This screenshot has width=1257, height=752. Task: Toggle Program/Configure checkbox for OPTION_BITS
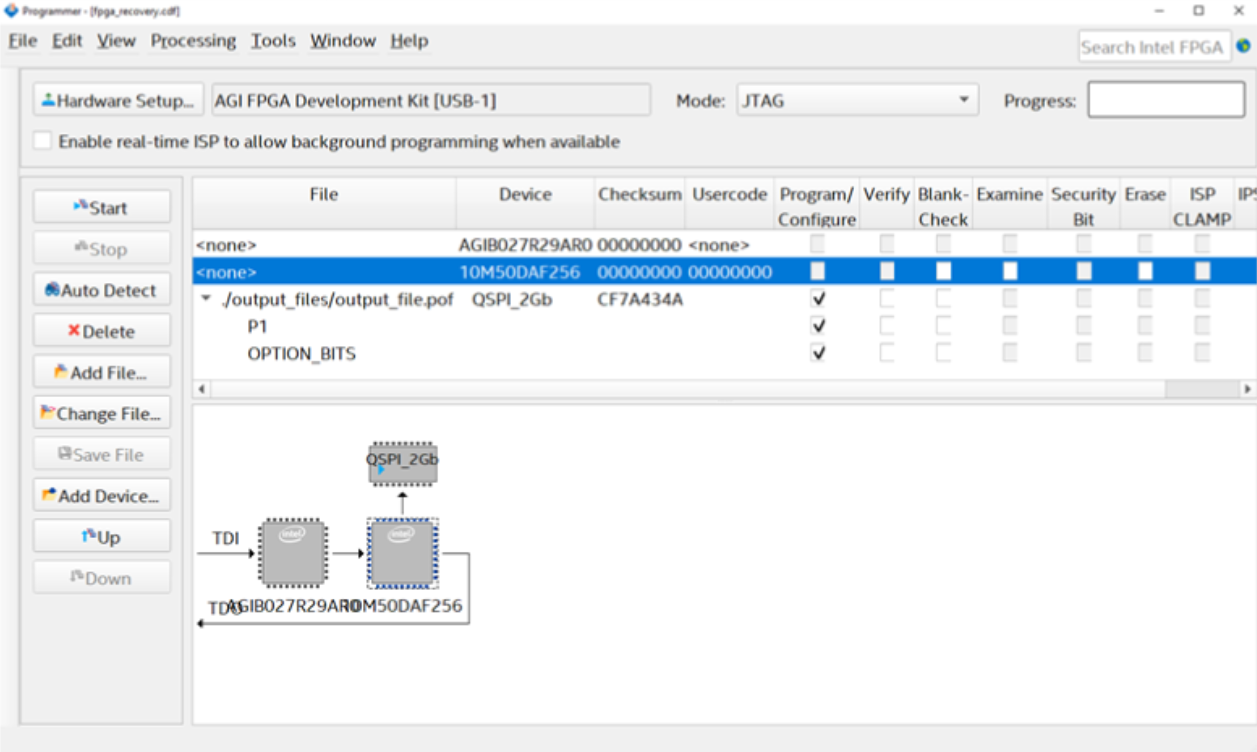[x=818, y=353]
